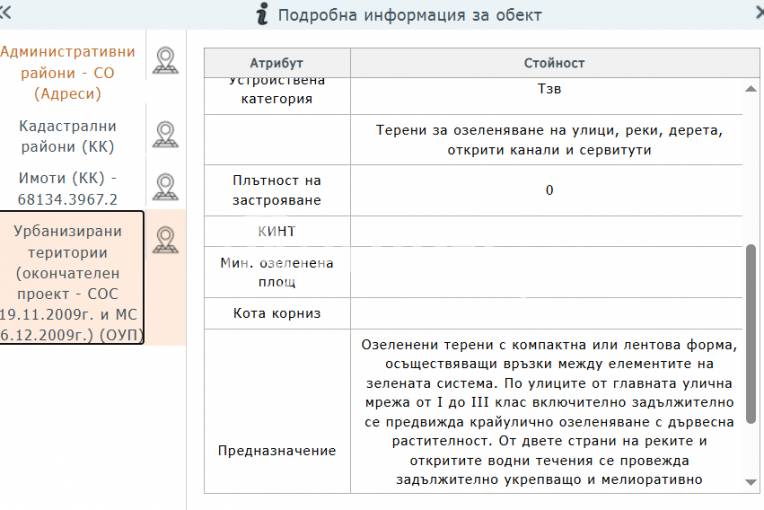Click Мин. озеленена площ attribute
Screen dimensions: 764x510
point(277,272)
